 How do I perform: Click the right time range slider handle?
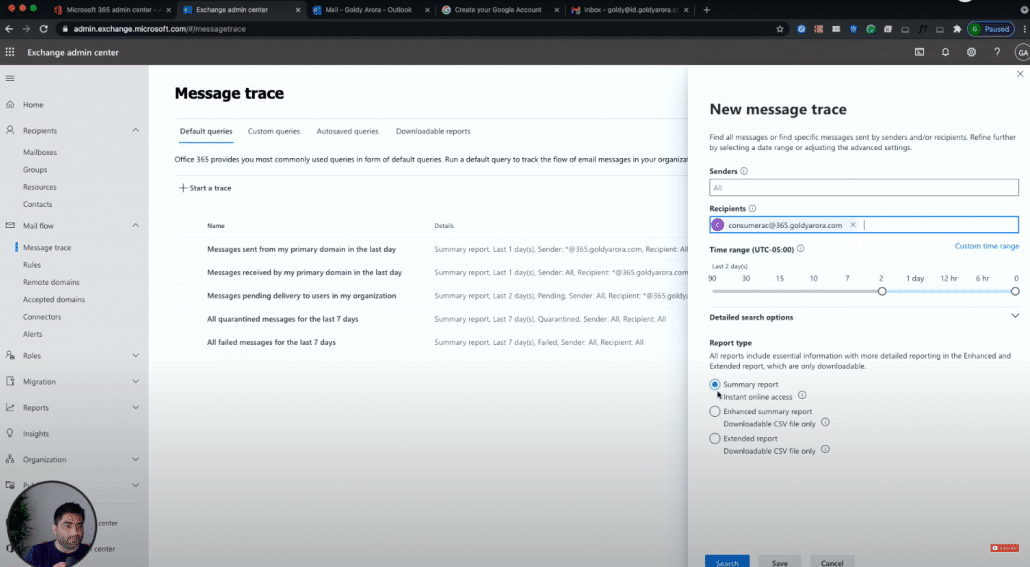(x=1015, y=291)
